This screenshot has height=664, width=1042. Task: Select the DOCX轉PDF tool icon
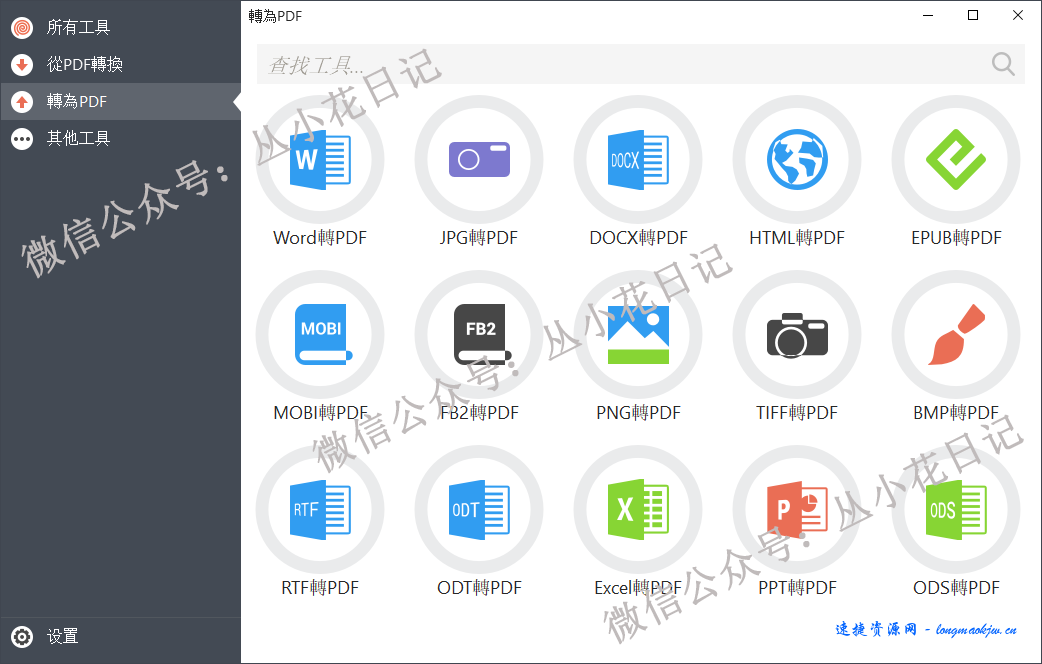tap(638, 160)
